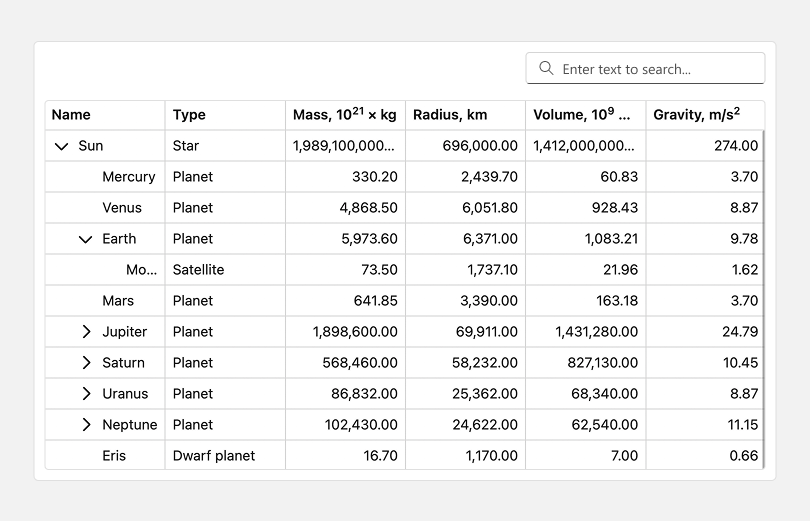This screenshot has width=810, height=521.
Task: Sort by the Name column header
Action: pos(71,115)
